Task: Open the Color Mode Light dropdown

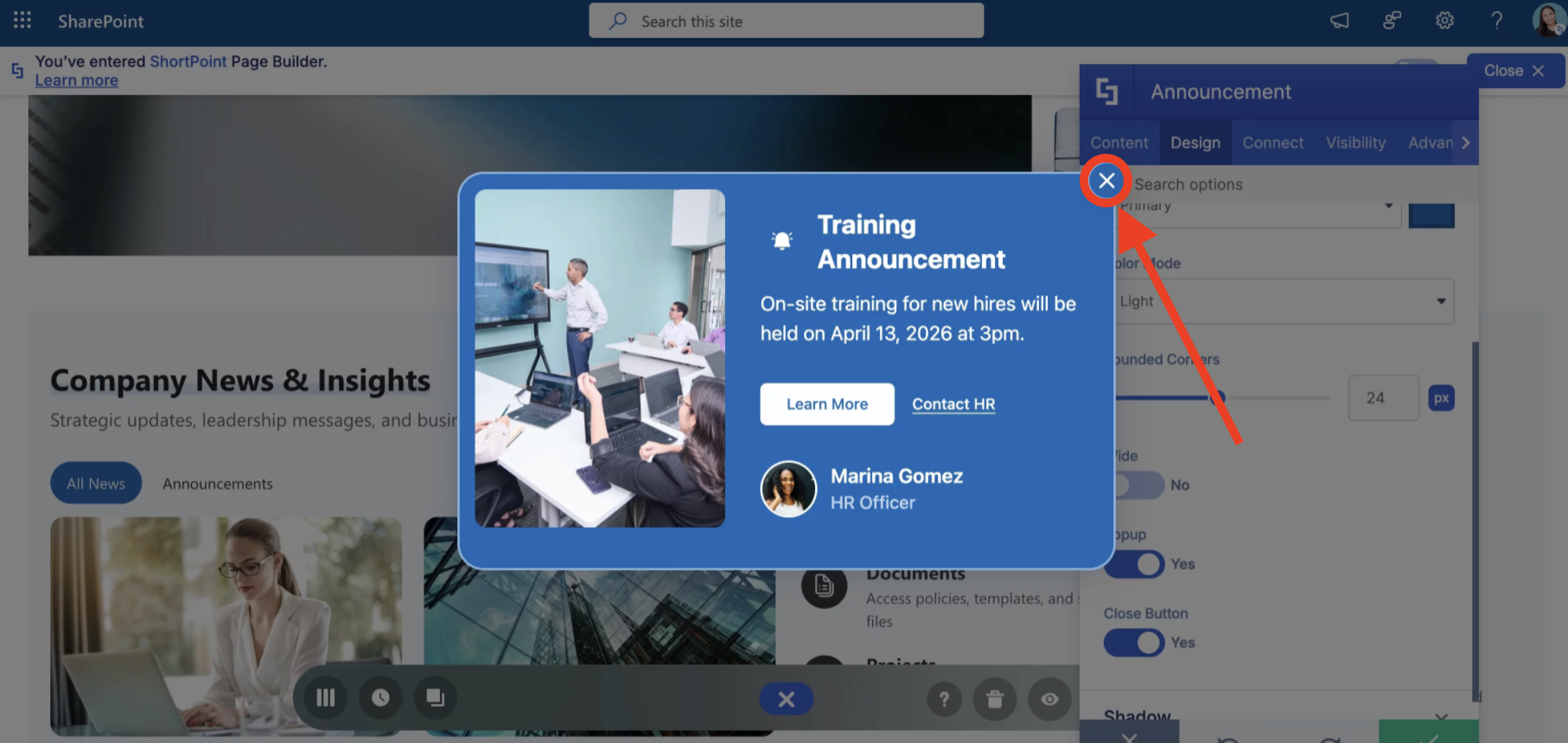Action: [1284, 301]
